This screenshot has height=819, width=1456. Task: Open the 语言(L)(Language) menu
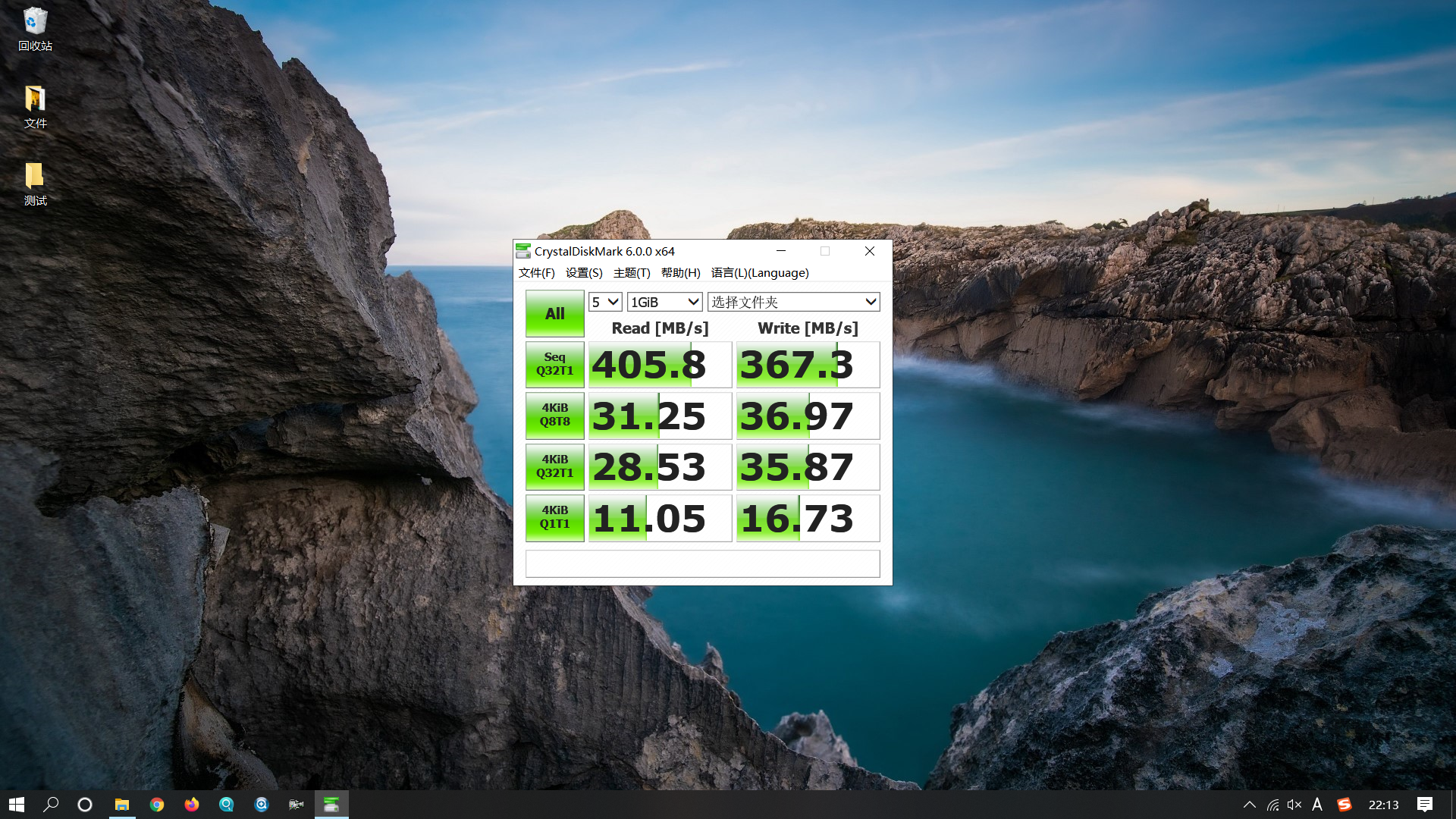coord(760,273)
